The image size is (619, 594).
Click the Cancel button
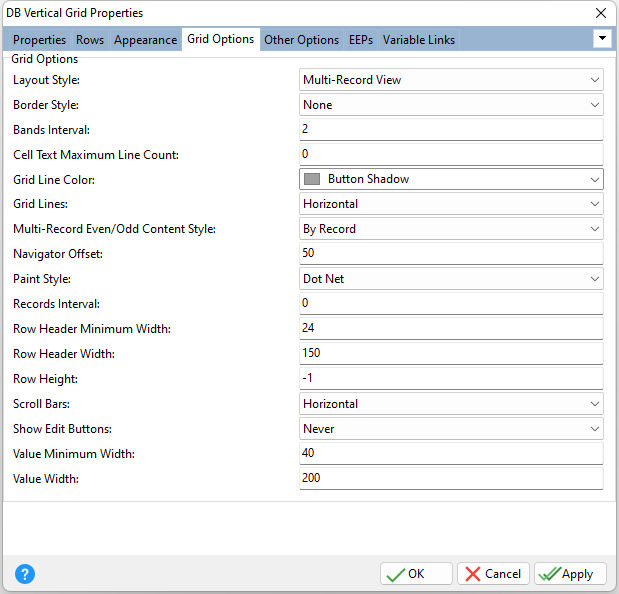coord(493,574)
